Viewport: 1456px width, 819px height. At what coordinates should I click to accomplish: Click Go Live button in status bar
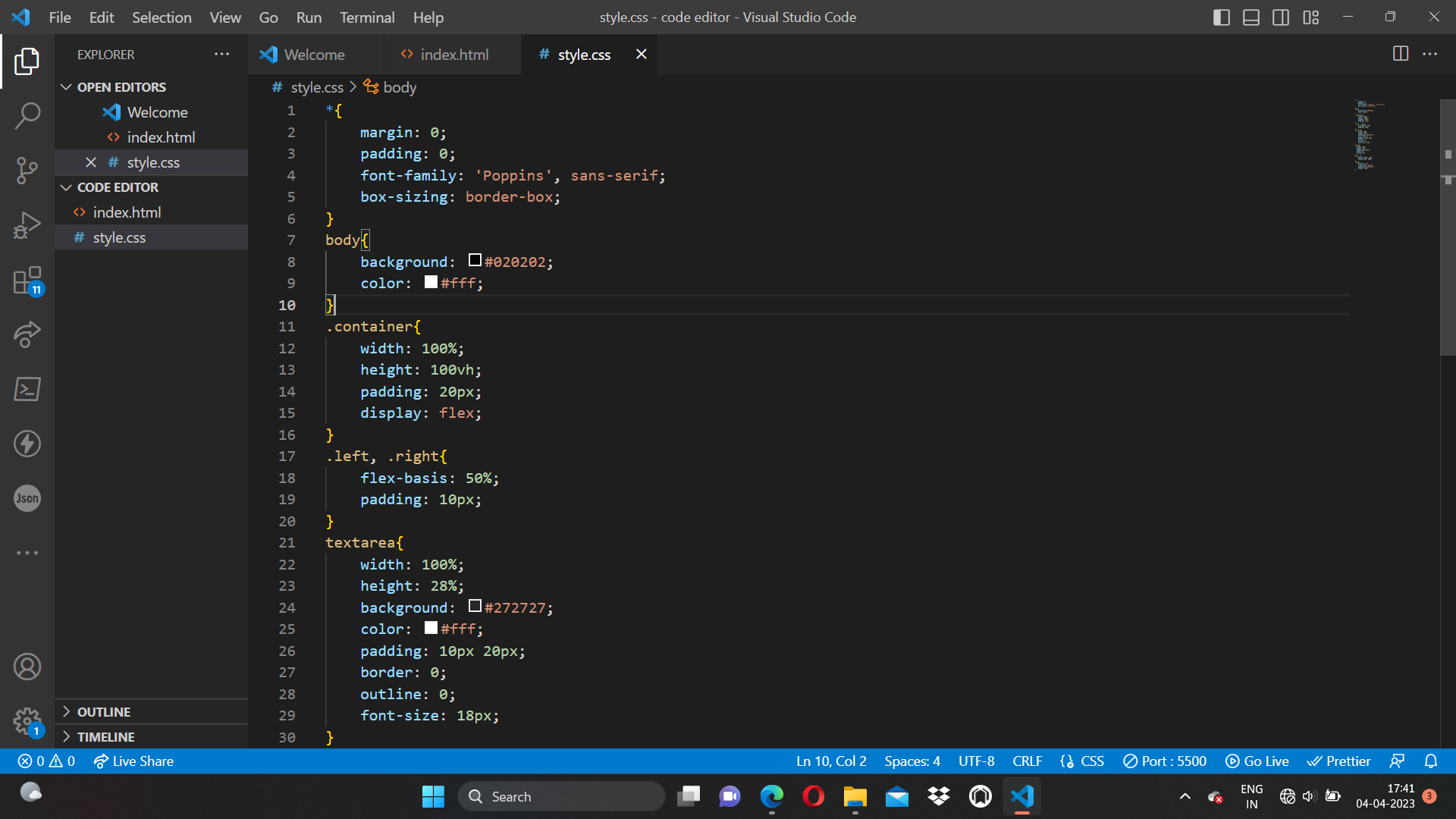coord(1257,761)
